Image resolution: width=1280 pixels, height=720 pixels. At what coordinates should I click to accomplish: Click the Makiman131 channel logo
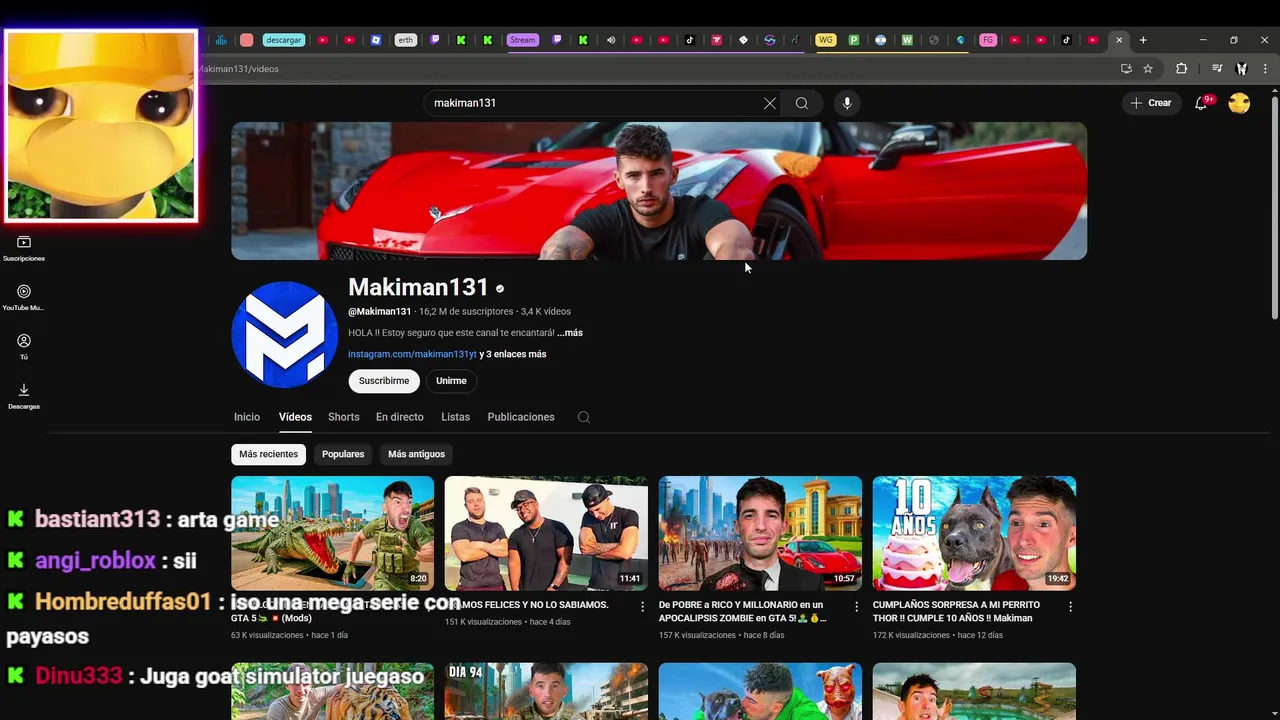[x=285, y=334]
